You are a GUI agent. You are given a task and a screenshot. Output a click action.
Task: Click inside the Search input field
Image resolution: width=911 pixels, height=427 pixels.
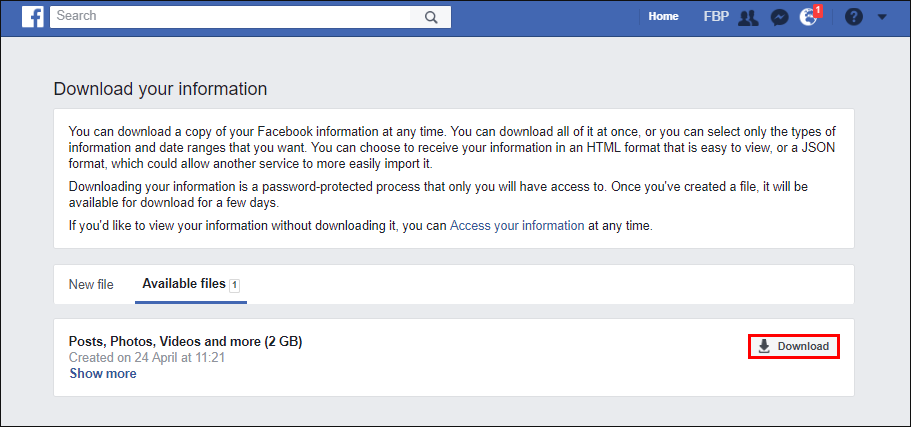230,17
